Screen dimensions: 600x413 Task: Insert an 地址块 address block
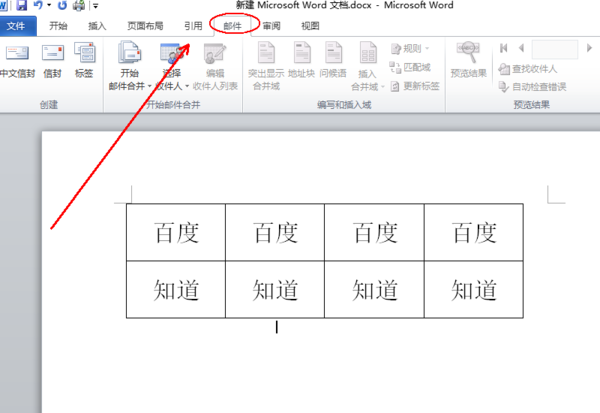pos(302,60)
